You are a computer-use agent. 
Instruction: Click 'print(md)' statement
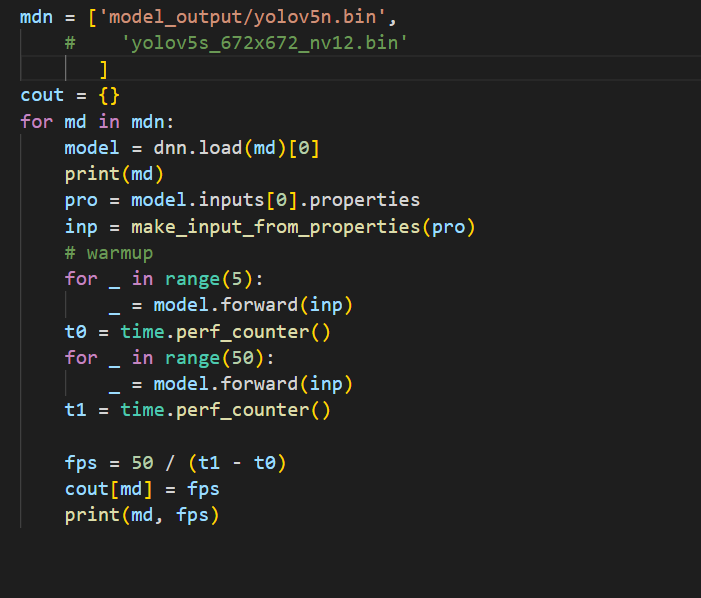(x=114, y=174)
